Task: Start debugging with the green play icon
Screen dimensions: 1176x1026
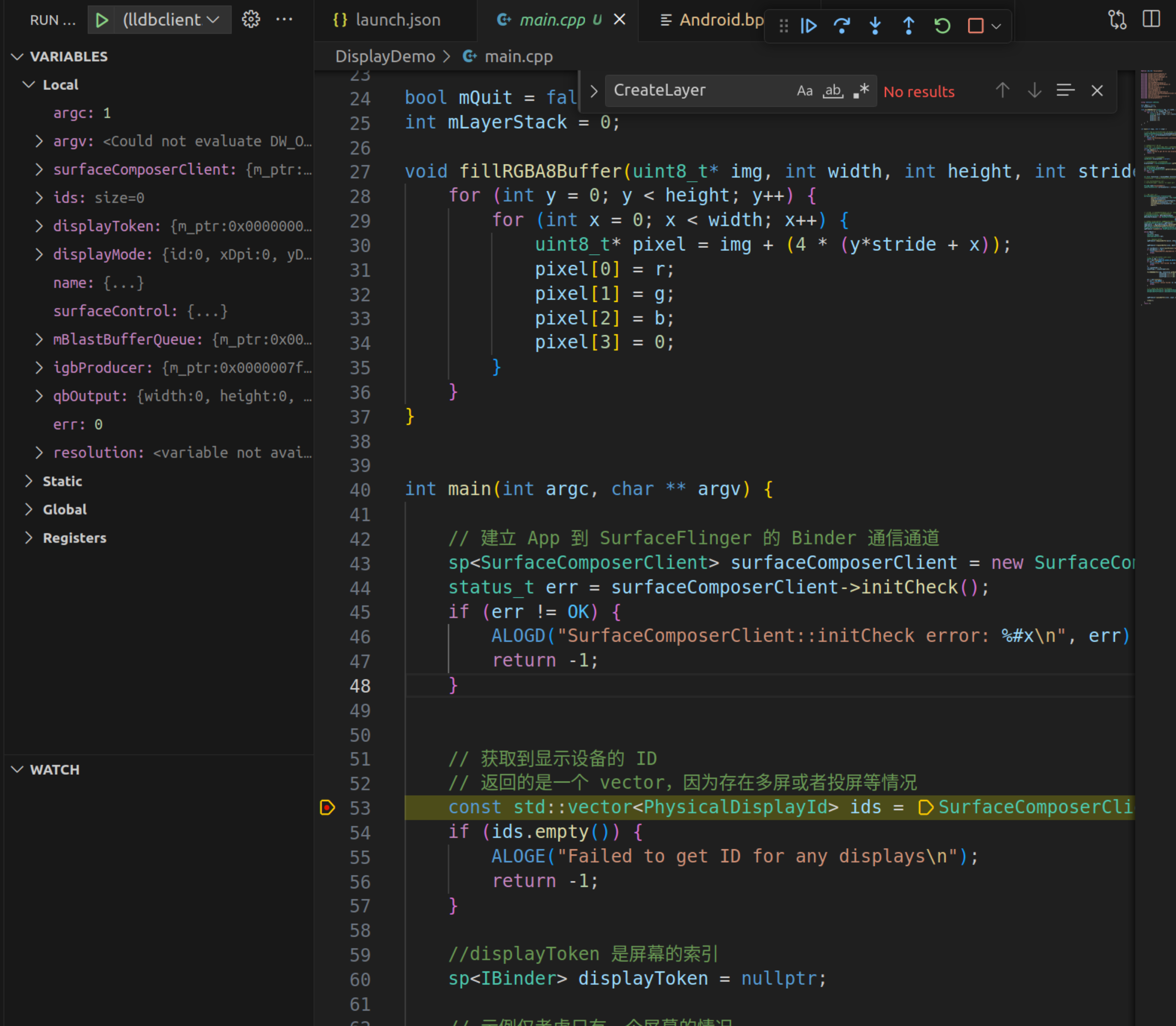Action: click(x=102, y=20)
